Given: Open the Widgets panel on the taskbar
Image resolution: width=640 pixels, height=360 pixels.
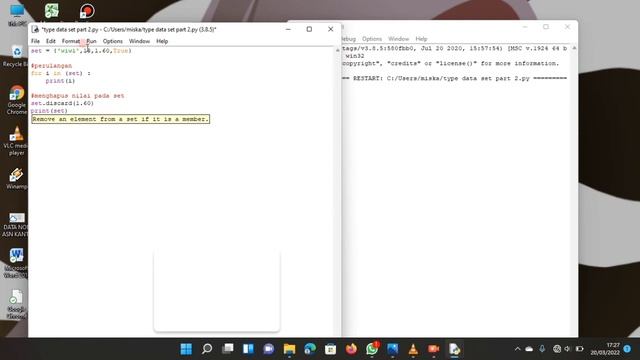Looking at the screenshot, I should tap(248, 349).
